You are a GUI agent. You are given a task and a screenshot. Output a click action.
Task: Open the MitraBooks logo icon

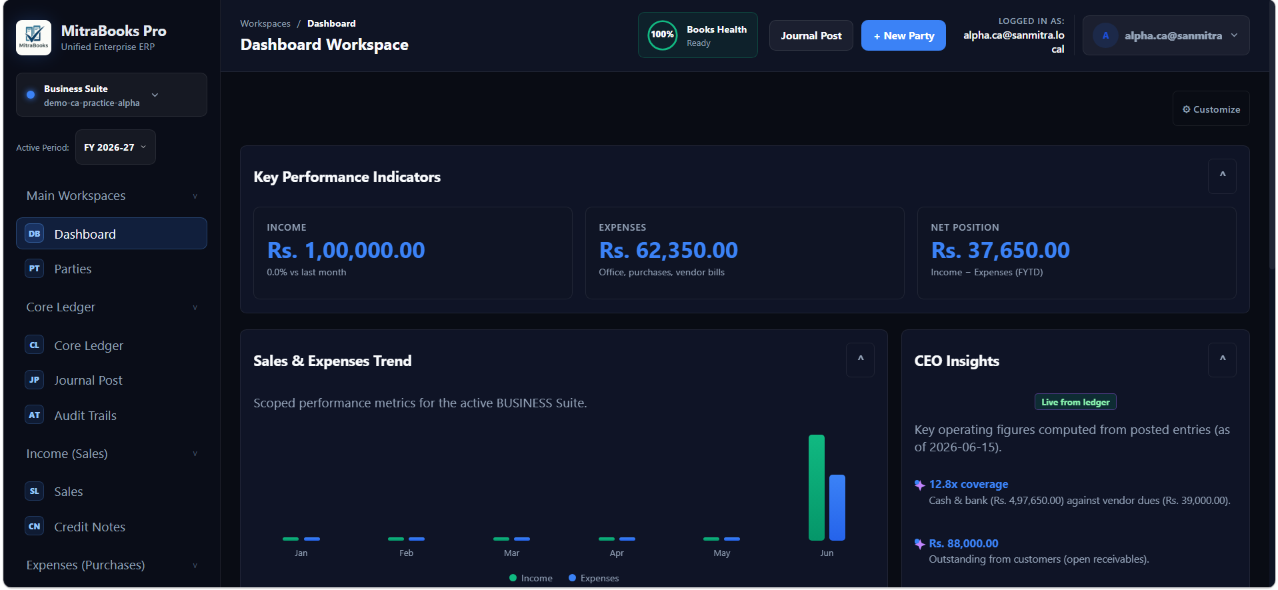[34, 38]
